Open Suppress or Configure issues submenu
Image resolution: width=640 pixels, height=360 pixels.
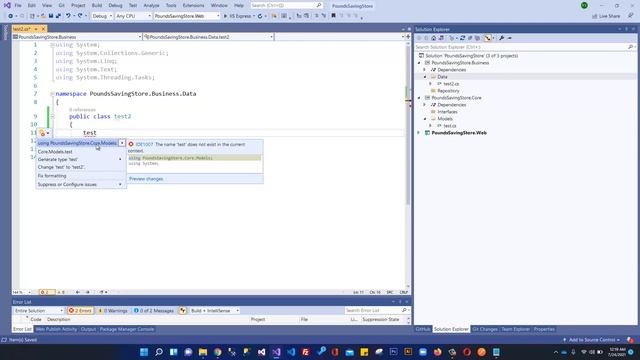[x=80, y=184]
